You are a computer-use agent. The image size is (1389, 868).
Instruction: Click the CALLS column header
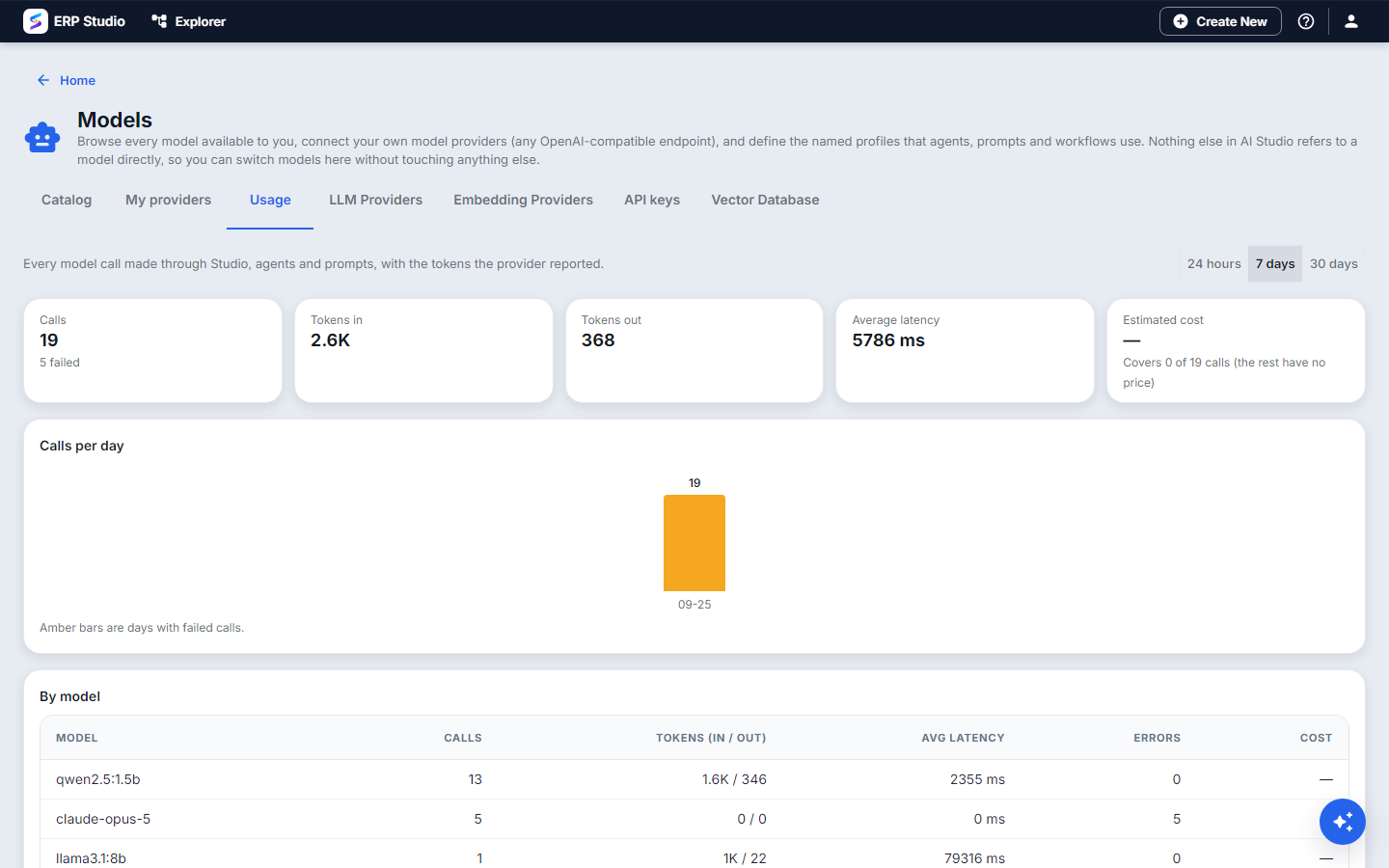coord(463,738)
